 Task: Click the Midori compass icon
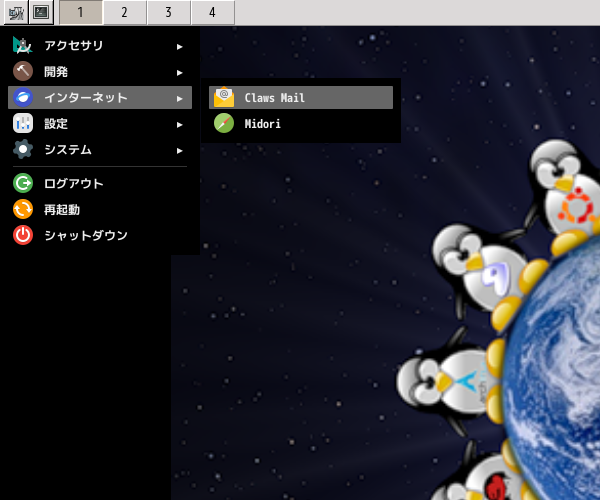pyautogui.click(x=224, y=123)
